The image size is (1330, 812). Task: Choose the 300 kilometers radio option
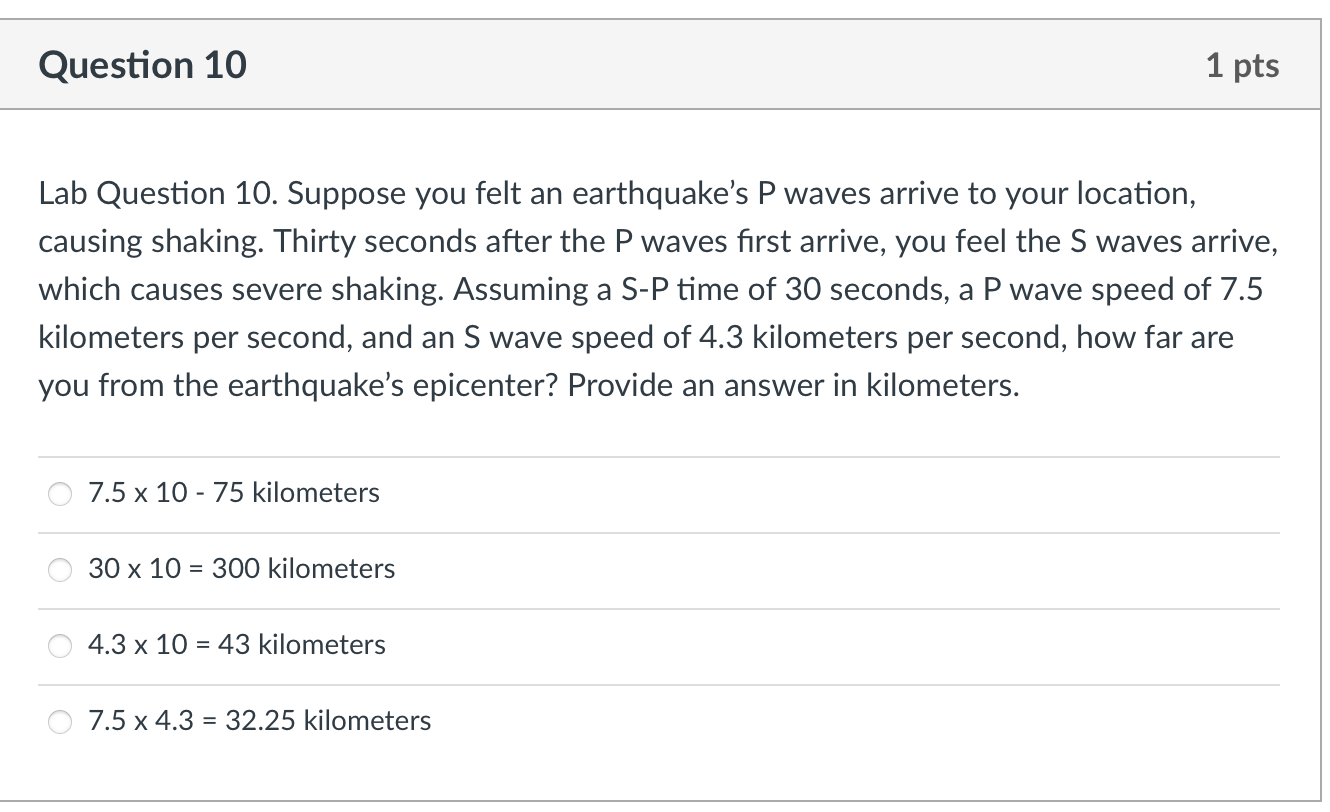point(60,570)
